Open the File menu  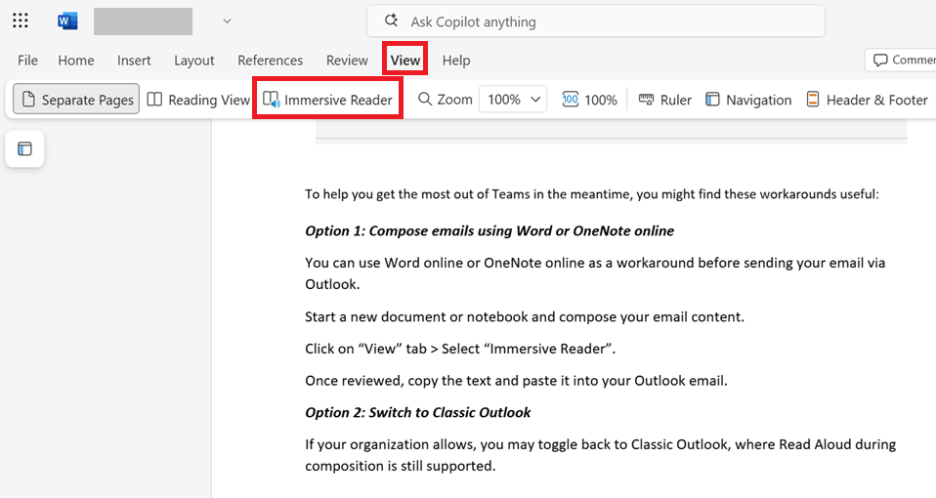27,60
